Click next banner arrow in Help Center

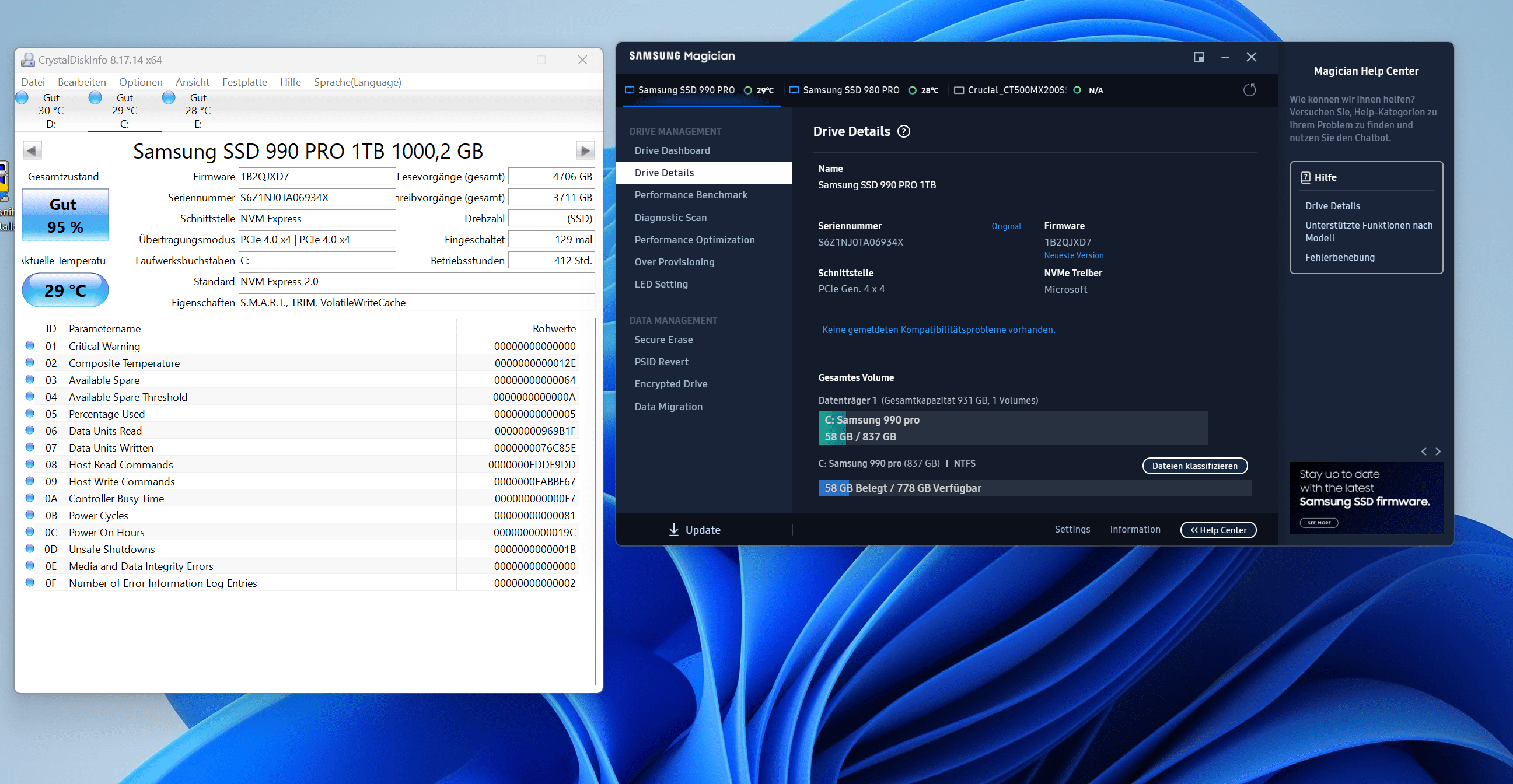1438,452
